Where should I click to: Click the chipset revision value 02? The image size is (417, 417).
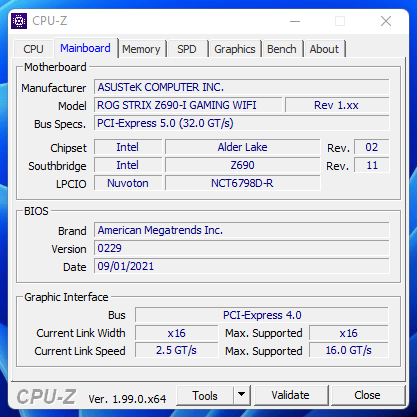(371, 147)
